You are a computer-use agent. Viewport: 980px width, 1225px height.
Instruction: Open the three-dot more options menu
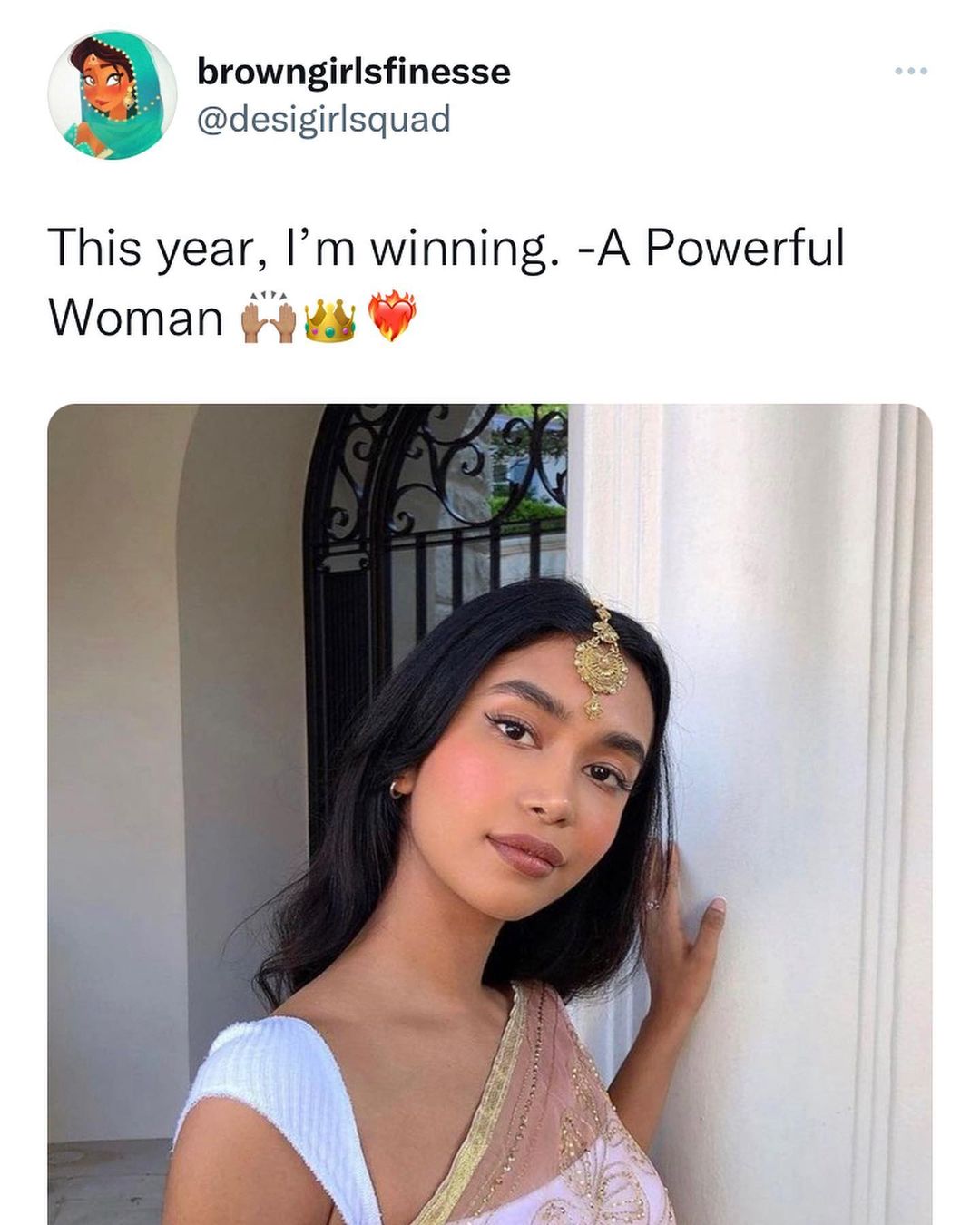click(x=910, y=71)
